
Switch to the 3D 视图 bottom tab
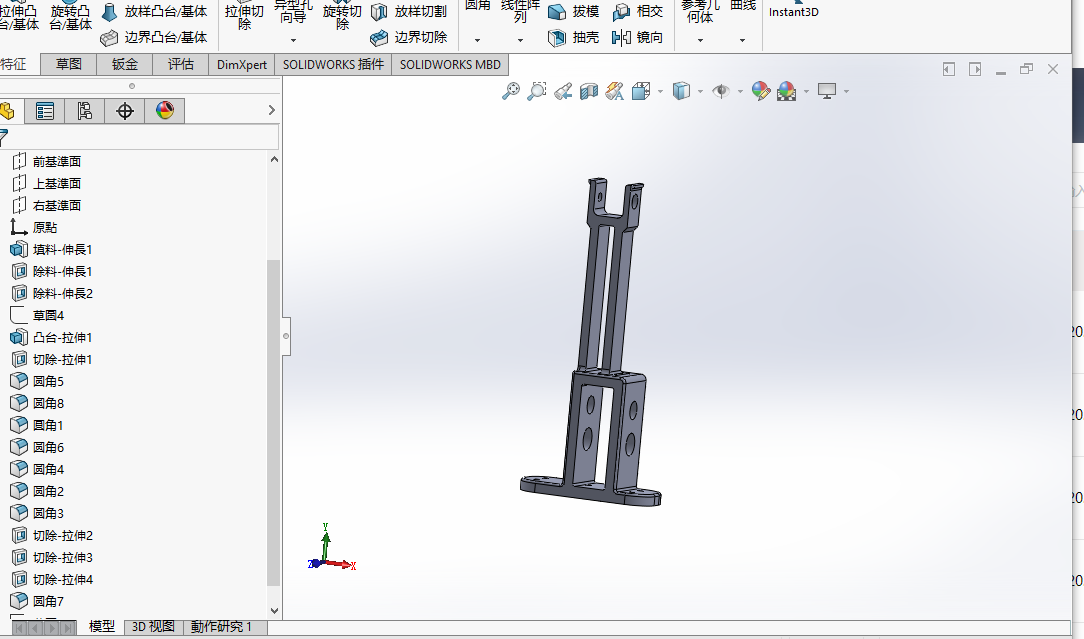point(153,627)
